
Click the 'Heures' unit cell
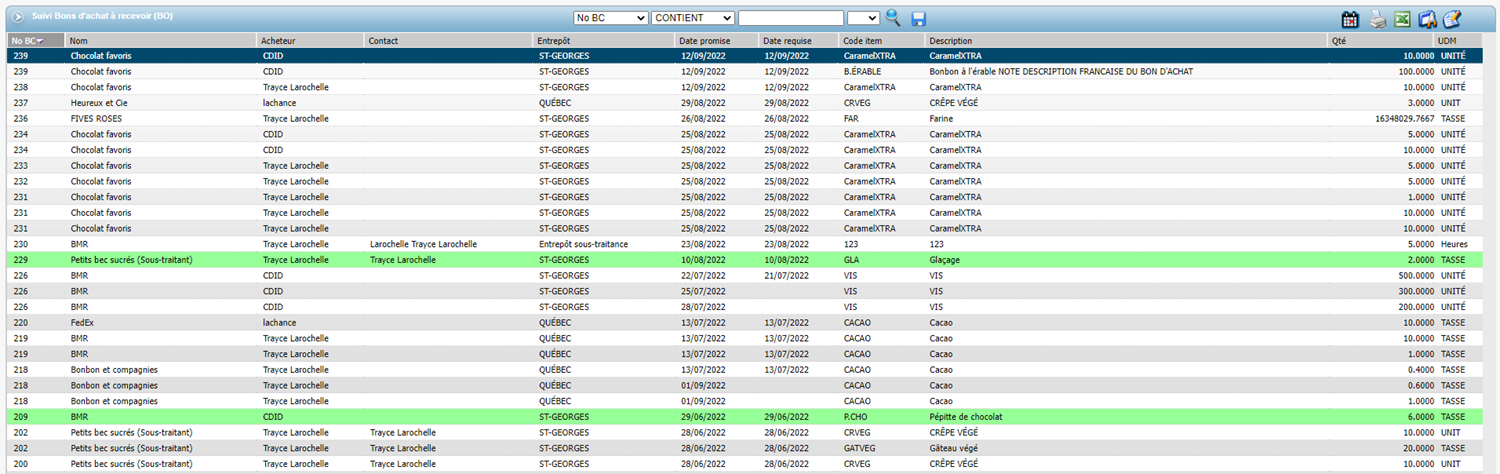click(x=1454, y=244)
